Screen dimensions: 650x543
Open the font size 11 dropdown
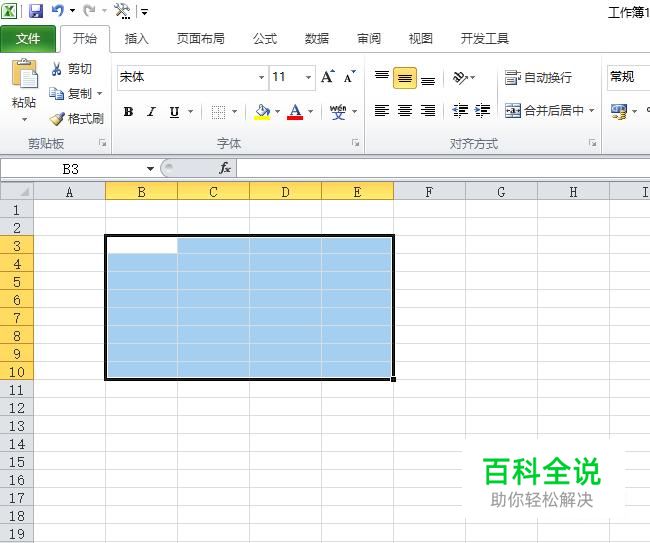click(308, 78)
